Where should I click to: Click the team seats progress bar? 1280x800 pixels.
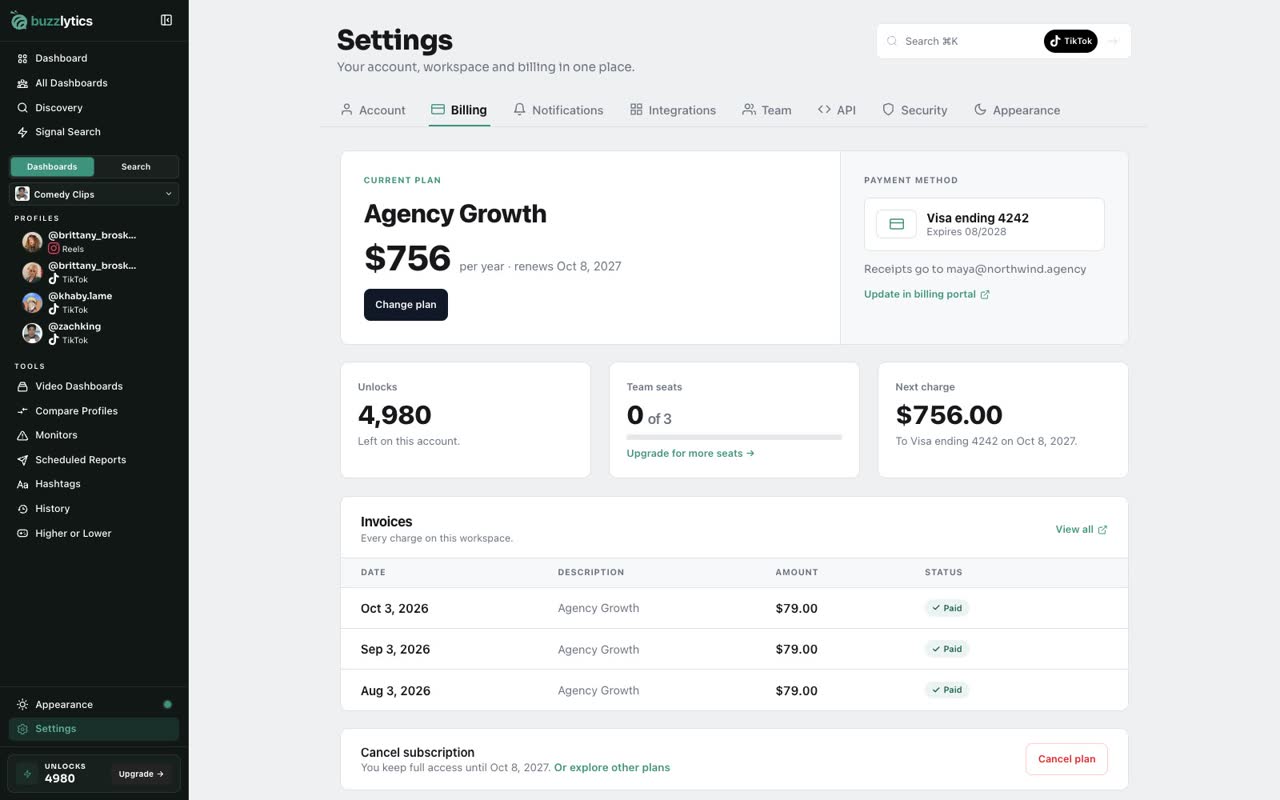pyautogui.click(x=734, y=437)
